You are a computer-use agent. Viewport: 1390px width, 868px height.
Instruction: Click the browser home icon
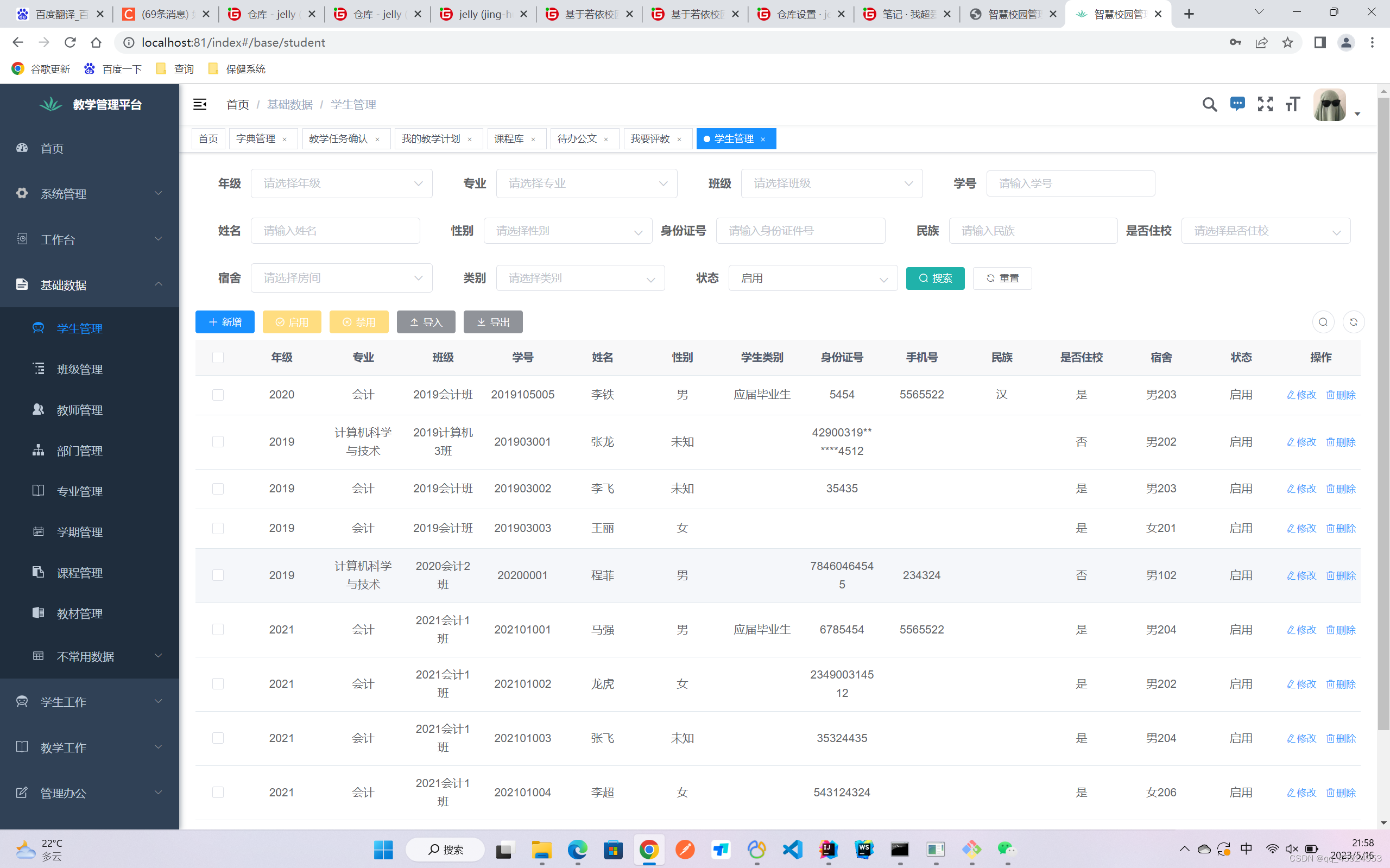[x=96, y=42]
